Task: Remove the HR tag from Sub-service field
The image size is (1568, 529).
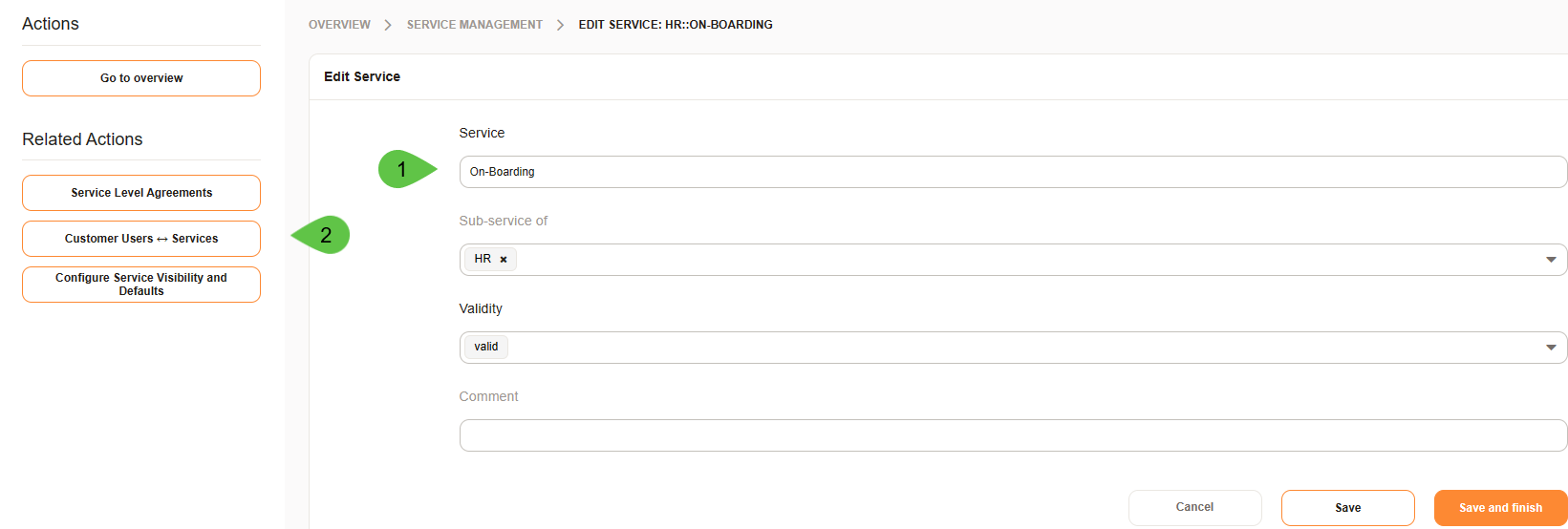Action: coord(504,260)
